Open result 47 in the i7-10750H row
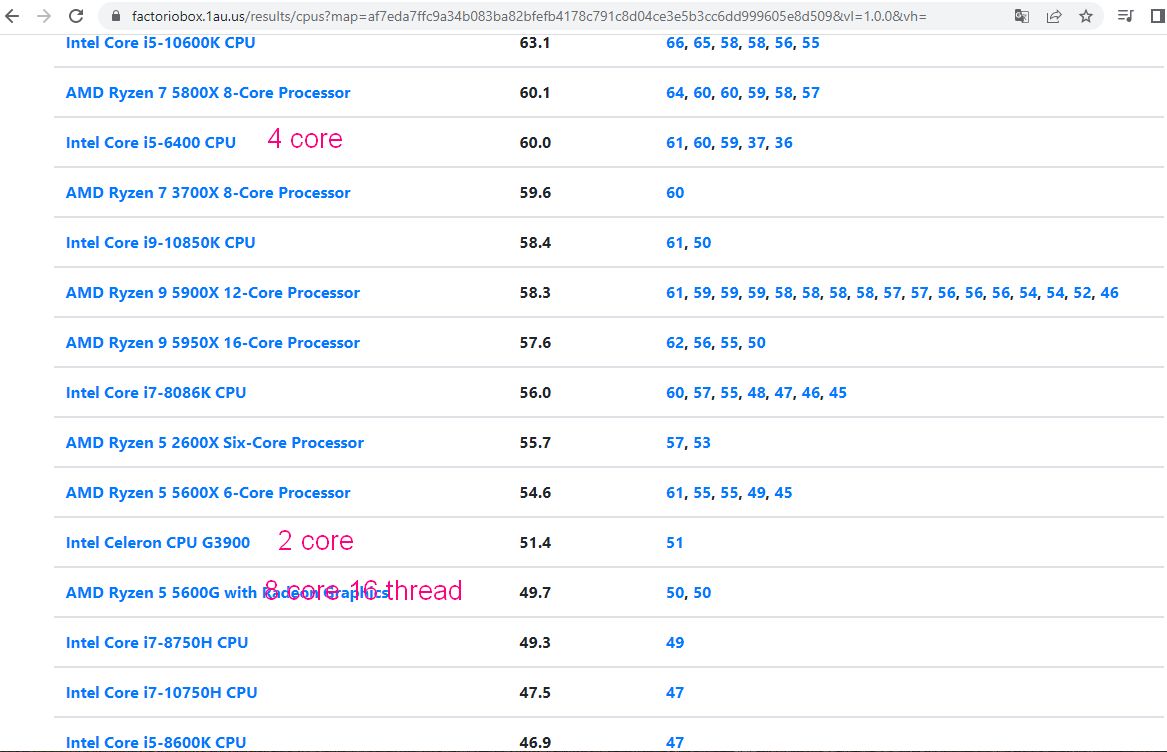 pos(675,692)
